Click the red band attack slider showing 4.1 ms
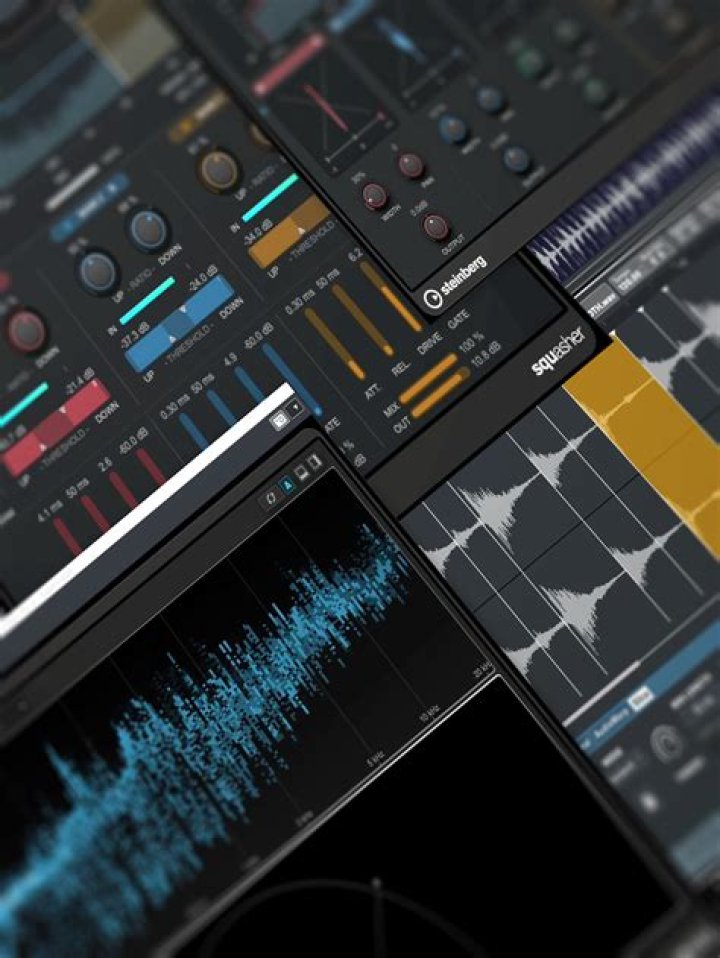 tap(67, 536)
